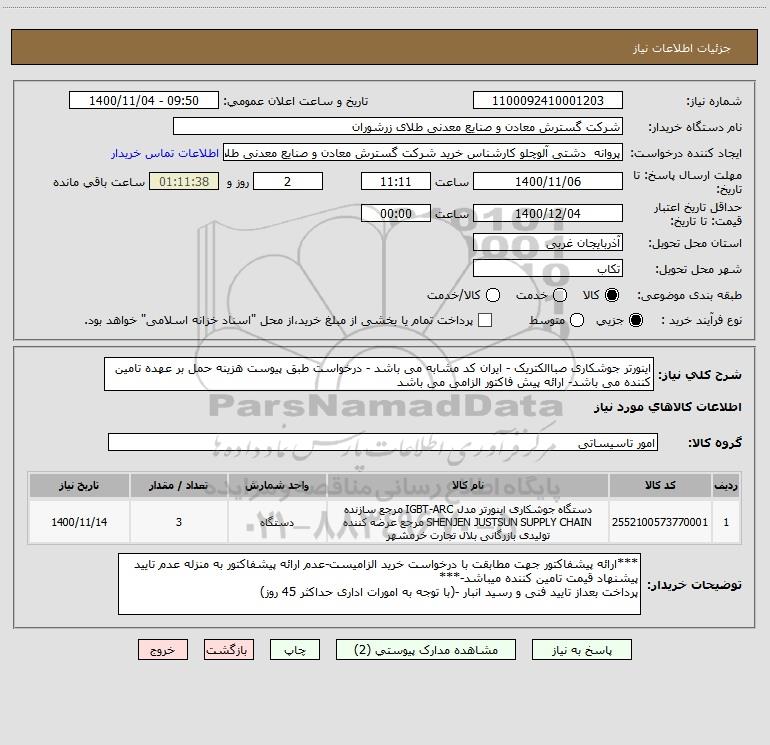Click the نام کالا column header
This screenshot has height=745, width=770.
click(x=468, y=485)
